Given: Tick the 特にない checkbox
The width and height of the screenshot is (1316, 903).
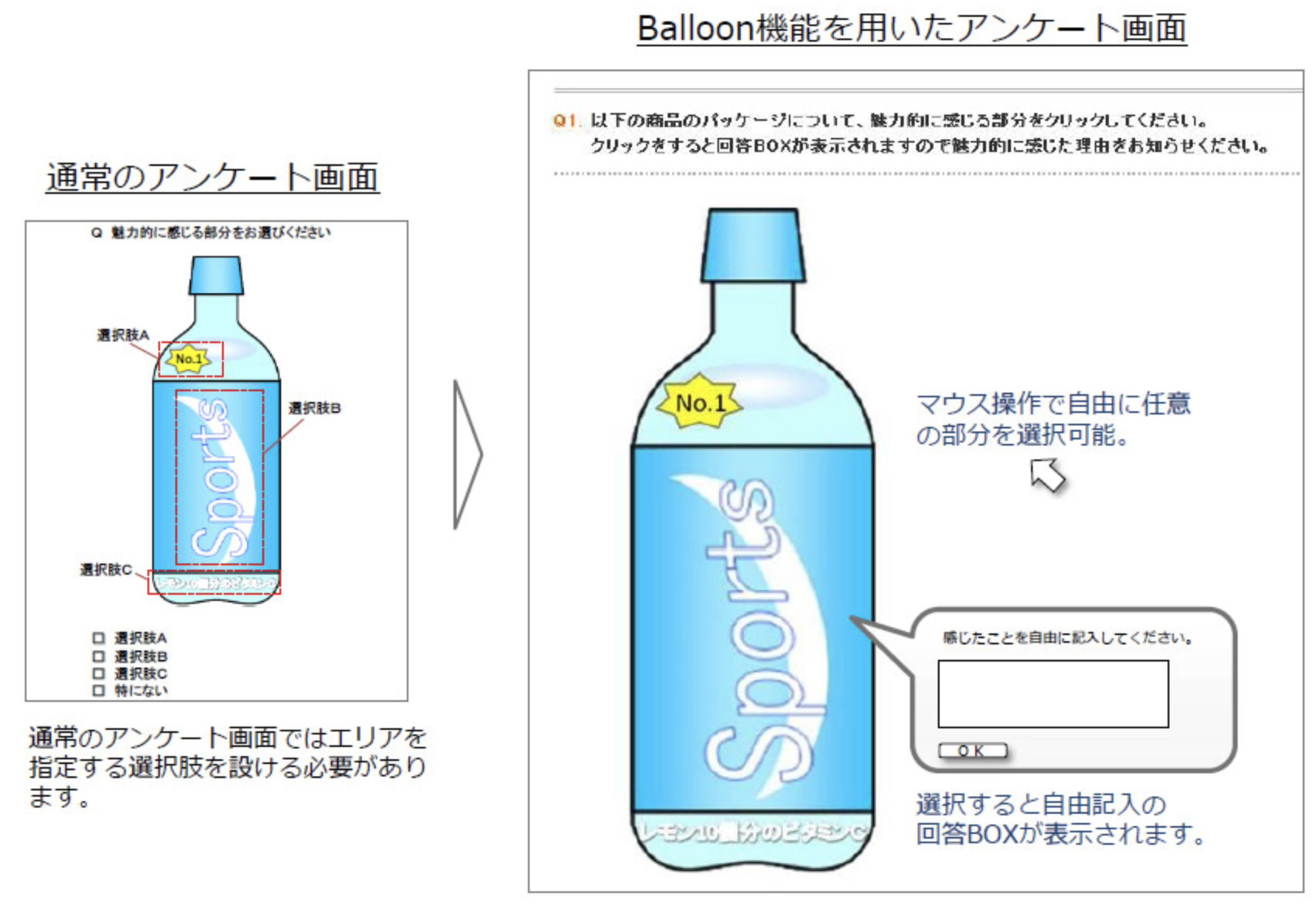Looking at the screenshot, I should 99,690.
